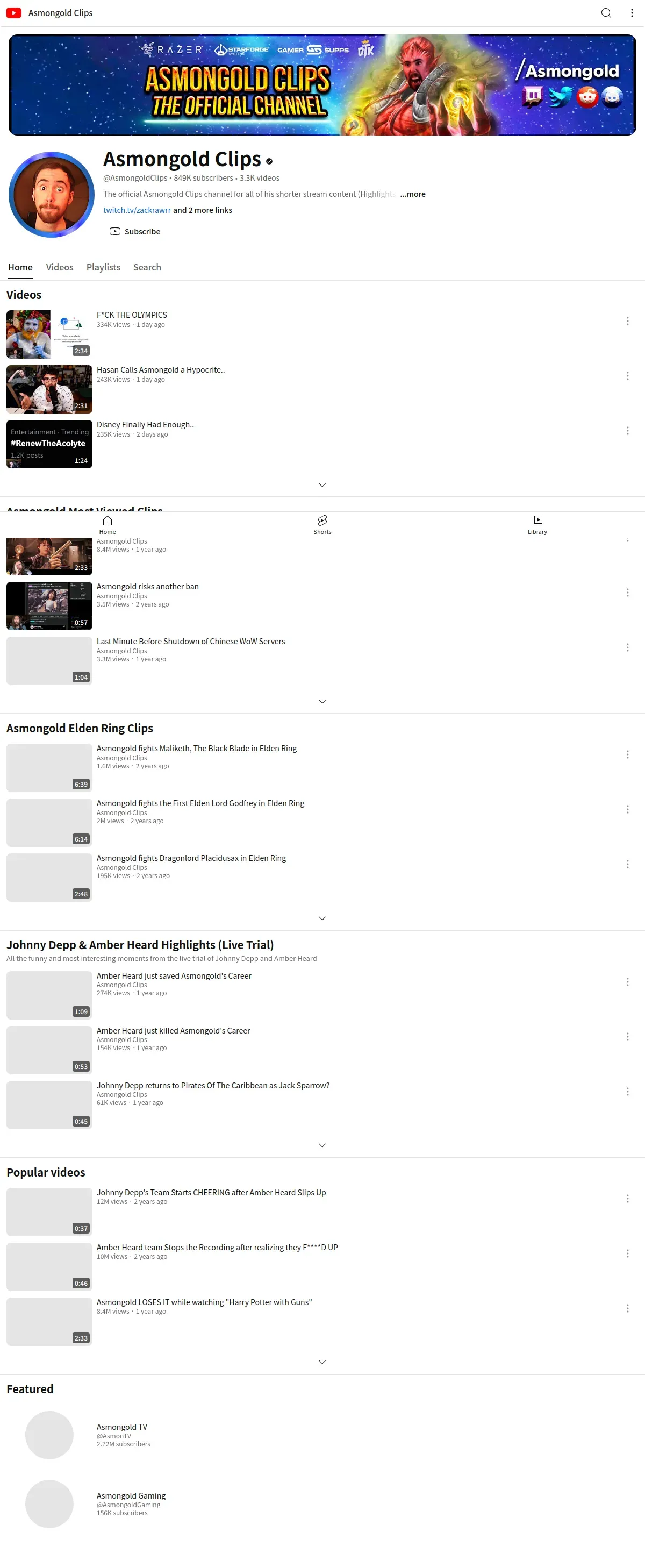This screenshot has width=645, height=1568.
Task: Open the channel Search tab
Action: (147, 267)
